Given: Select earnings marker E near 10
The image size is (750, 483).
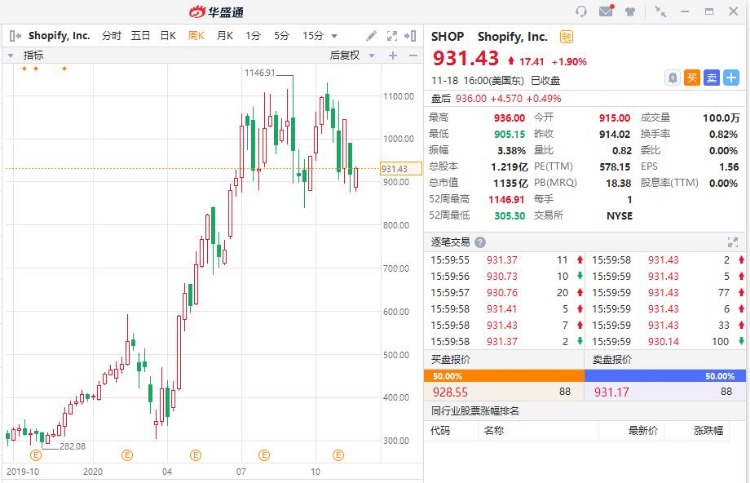Looking at the screenshot, I should pos(338,455).
